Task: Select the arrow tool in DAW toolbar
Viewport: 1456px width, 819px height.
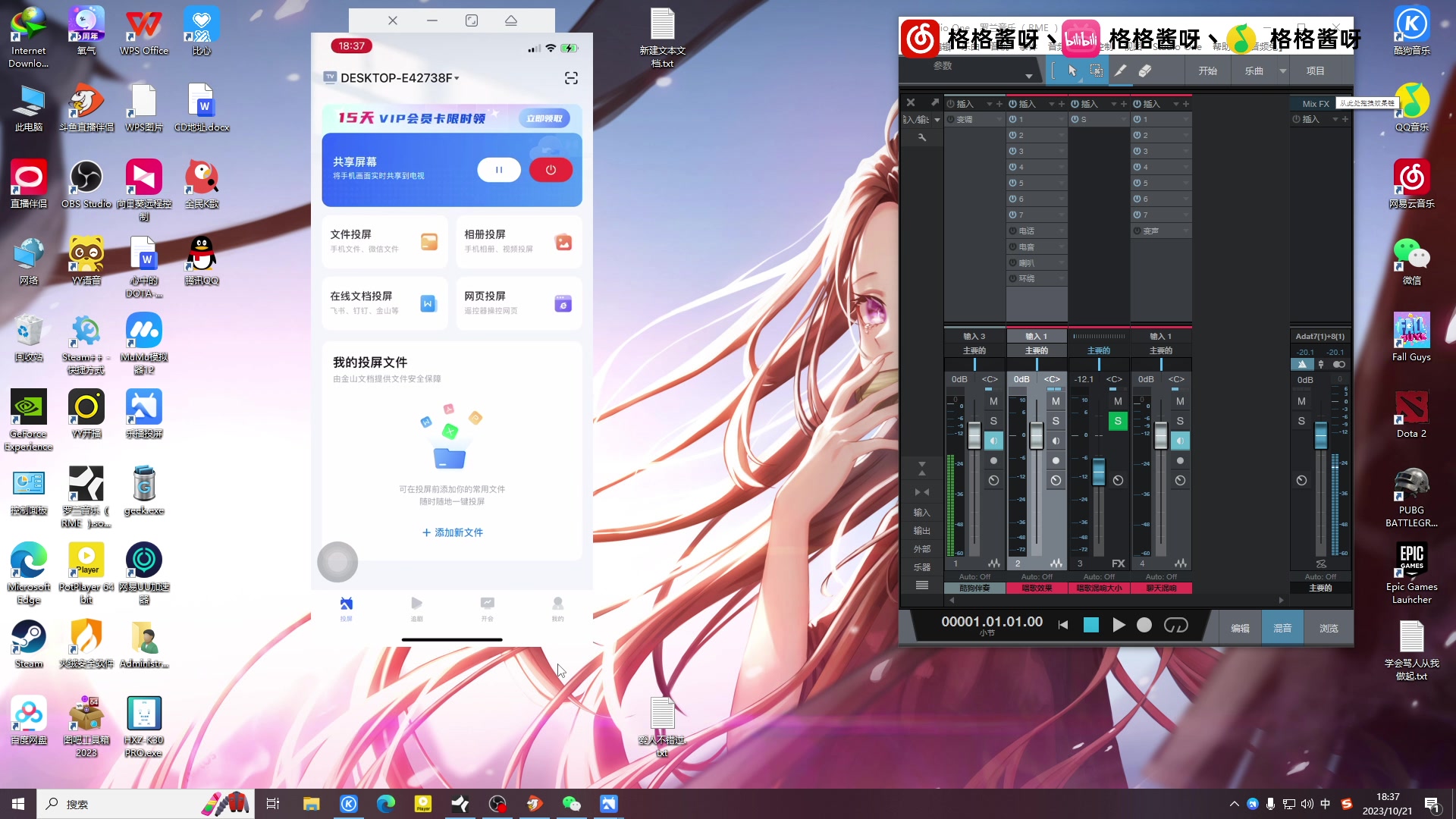Action: tap(1072, 71)
